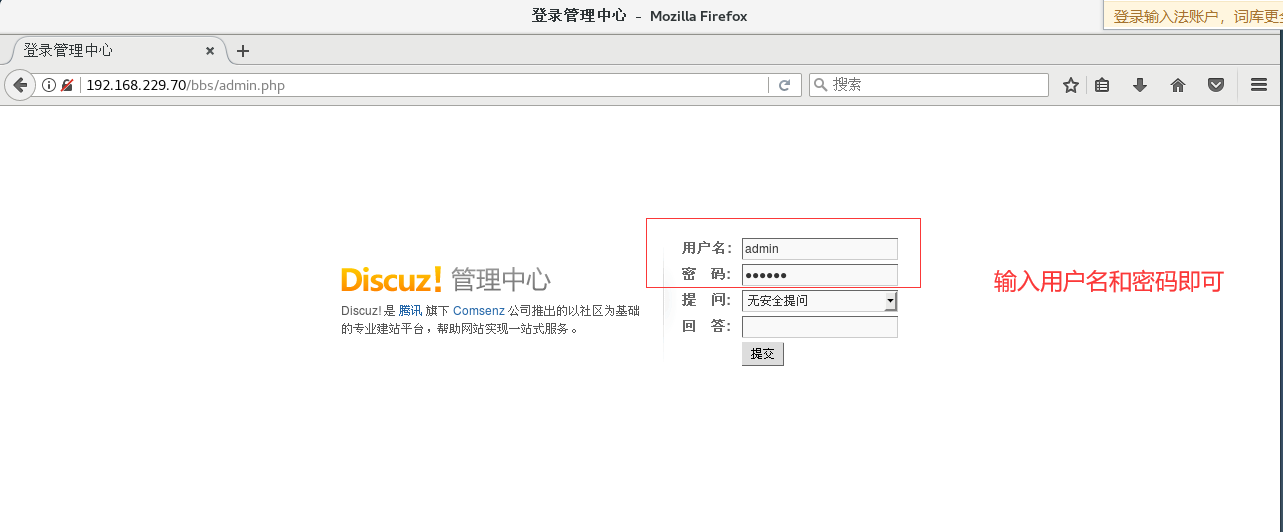Click the 回答 answer input field
The width and height of the screenshot is (1283, 532).
coord(820,327)
